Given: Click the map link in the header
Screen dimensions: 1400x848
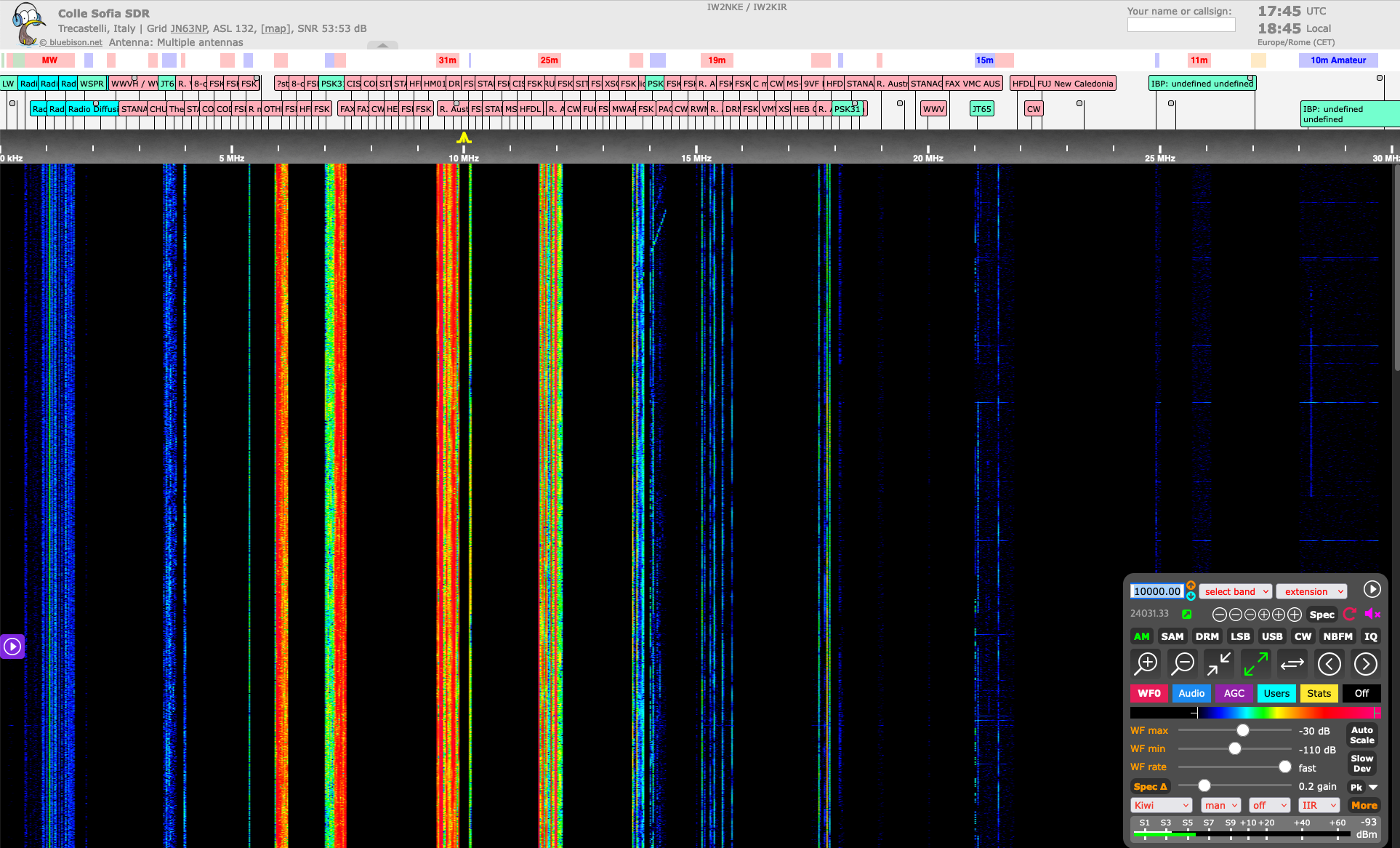Looking at the screenshot, I should [275, 28].
